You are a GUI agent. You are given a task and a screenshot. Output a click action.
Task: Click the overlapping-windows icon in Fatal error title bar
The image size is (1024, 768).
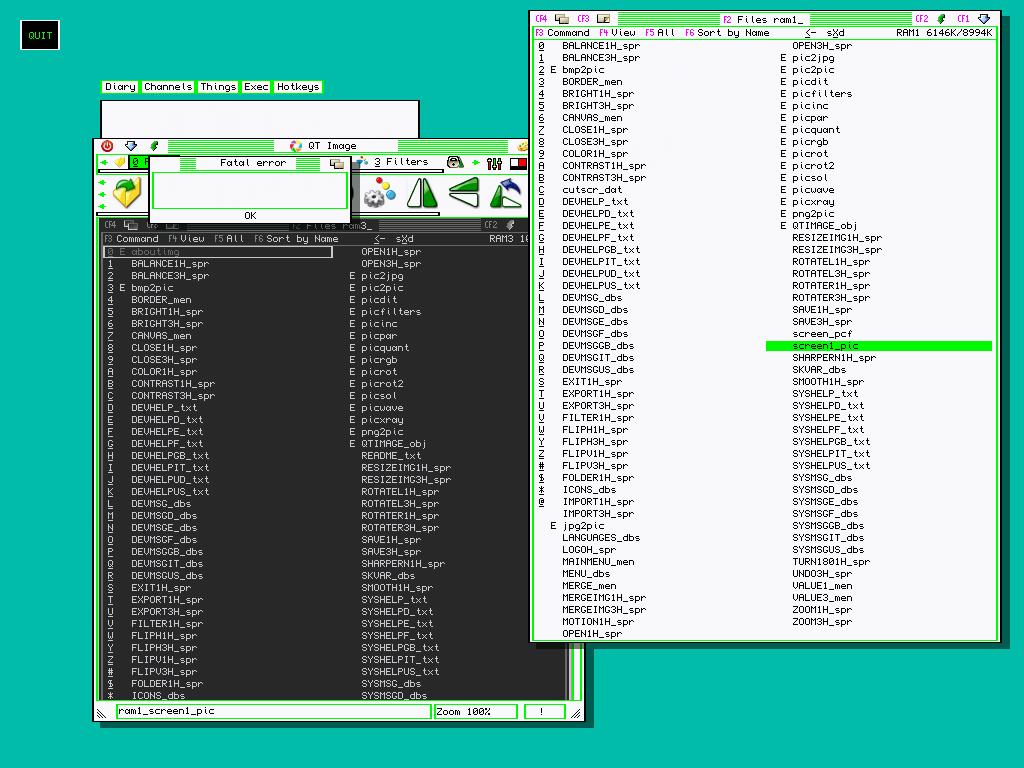337,163
